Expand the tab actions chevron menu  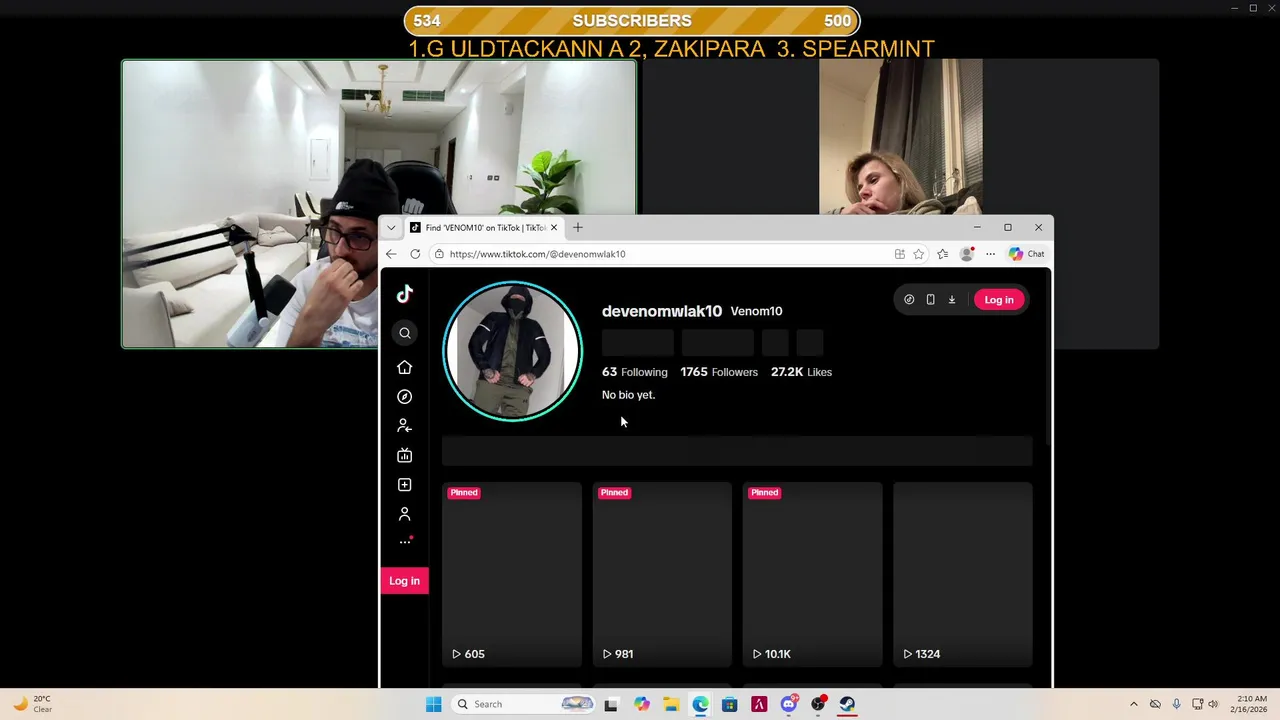click(x=391, y=228)
